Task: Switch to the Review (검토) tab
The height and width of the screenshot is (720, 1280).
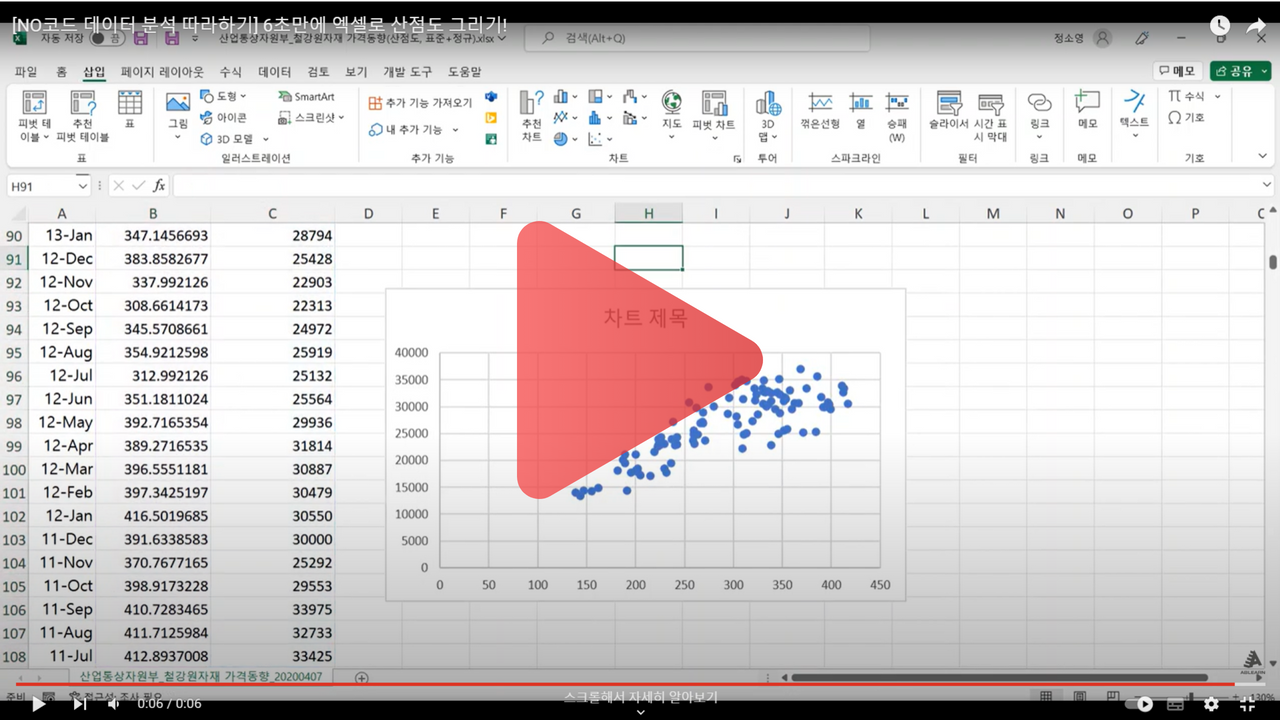Action: coord(318,72)
